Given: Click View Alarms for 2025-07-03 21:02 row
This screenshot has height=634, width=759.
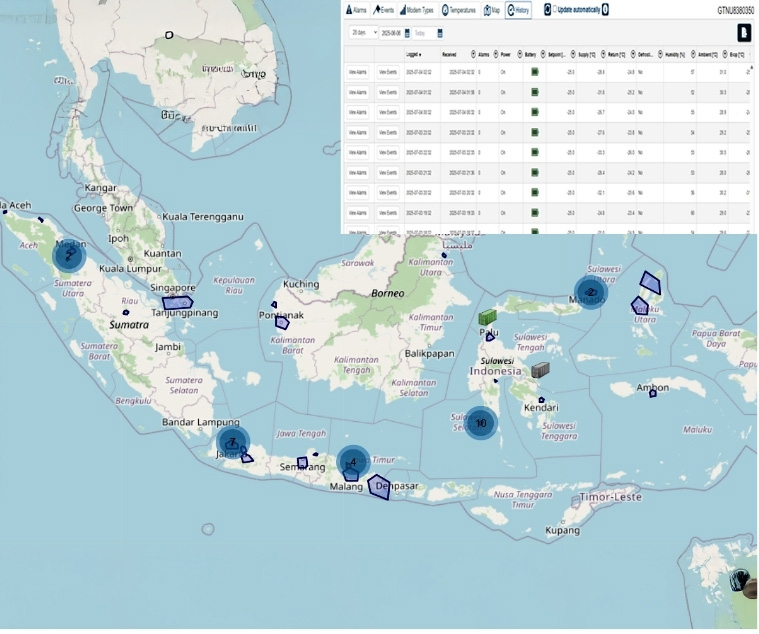Looking at the screenshot, I should (x=358, y=172).
